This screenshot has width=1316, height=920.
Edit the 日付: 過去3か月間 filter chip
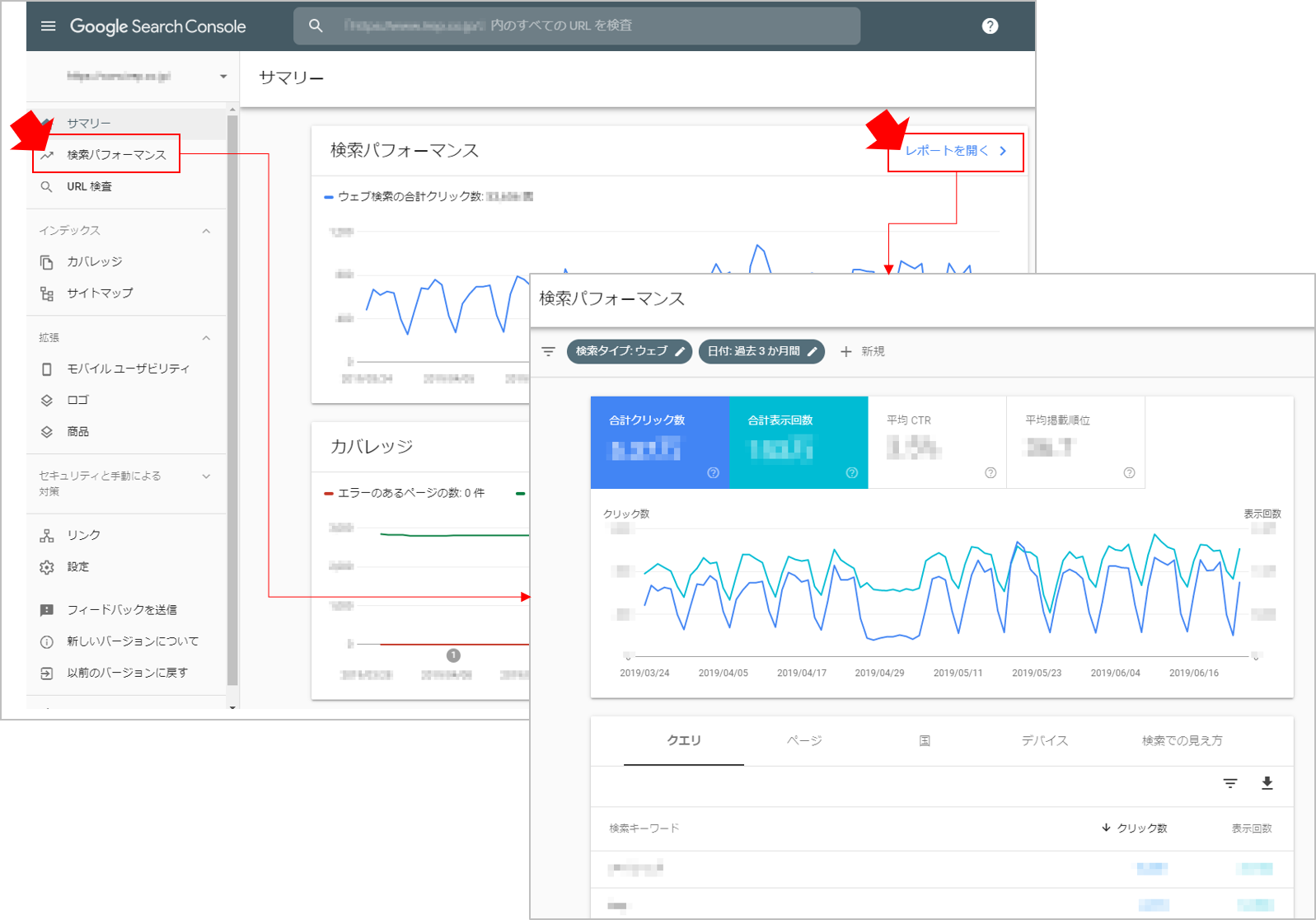[x=761, y=351]
